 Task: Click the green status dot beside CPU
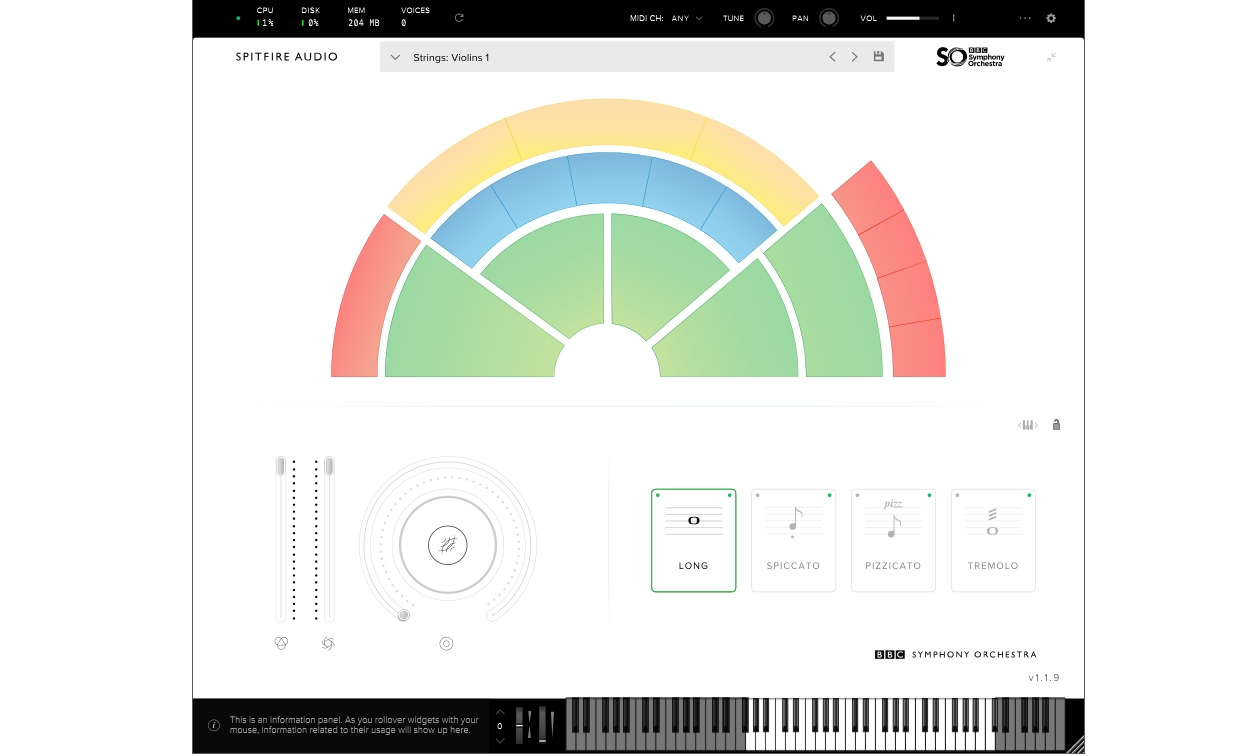(238, 18)
